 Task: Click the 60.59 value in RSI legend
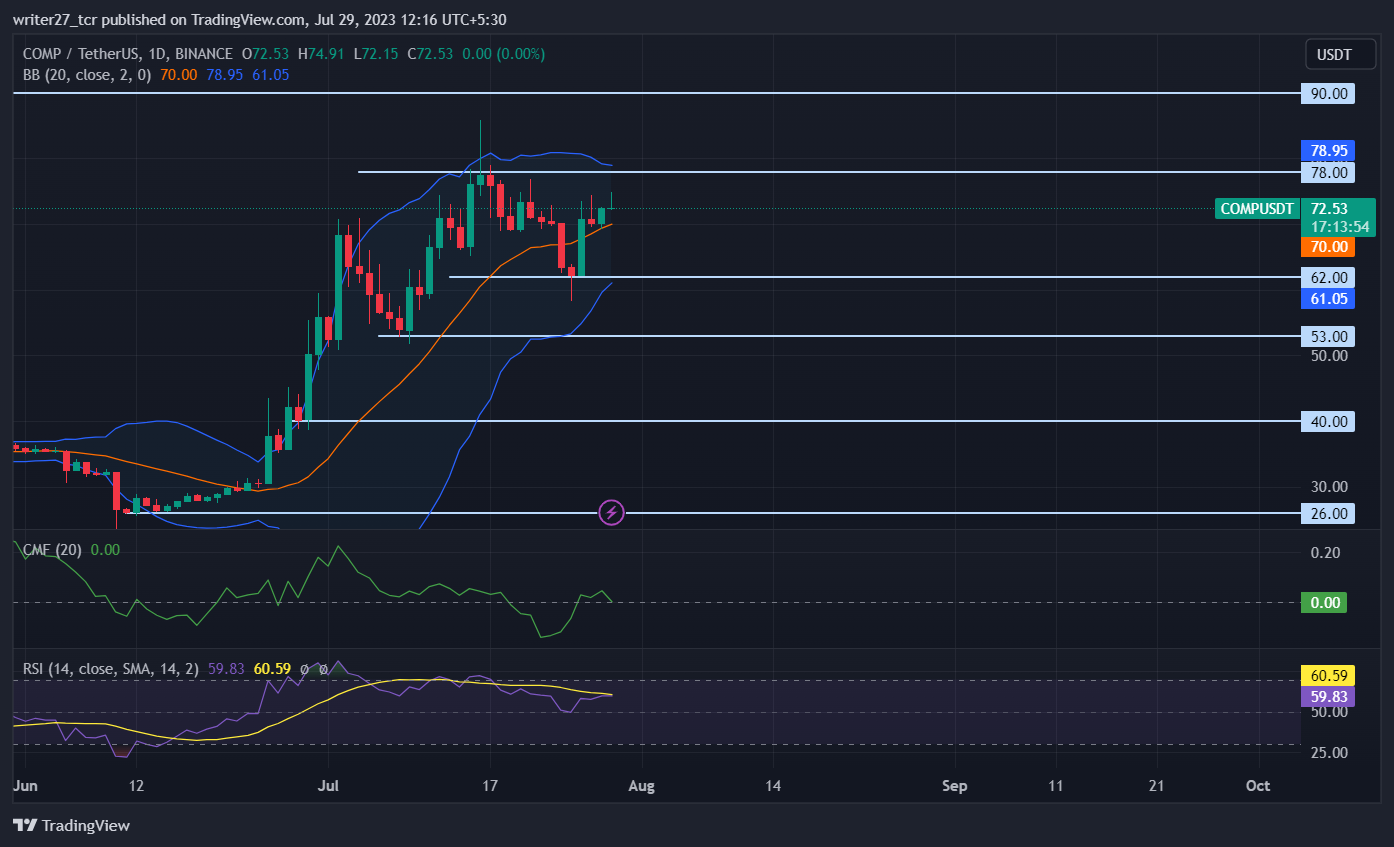(273, 668)
